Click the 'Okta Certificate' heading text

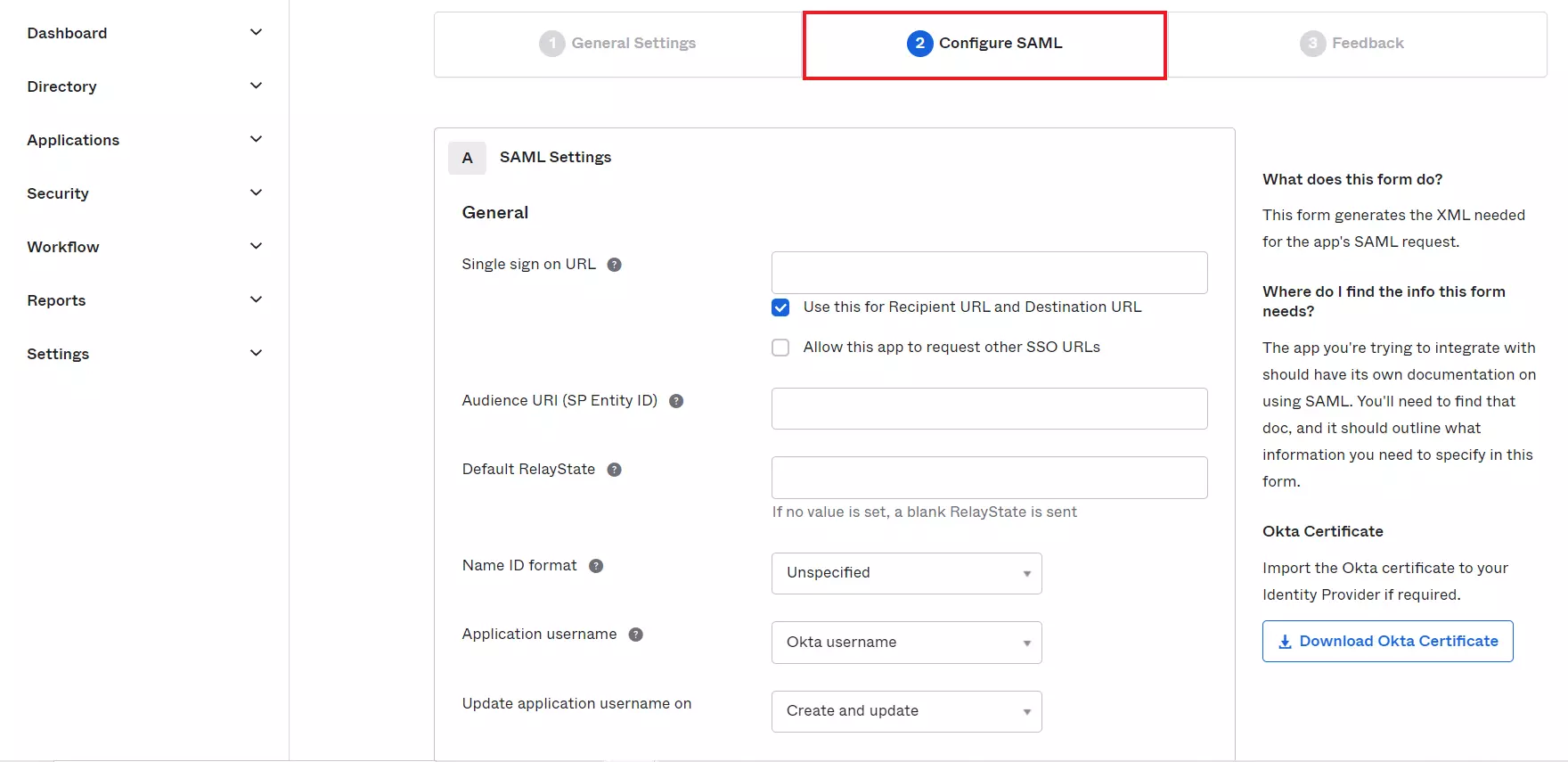pos(1323,531)
